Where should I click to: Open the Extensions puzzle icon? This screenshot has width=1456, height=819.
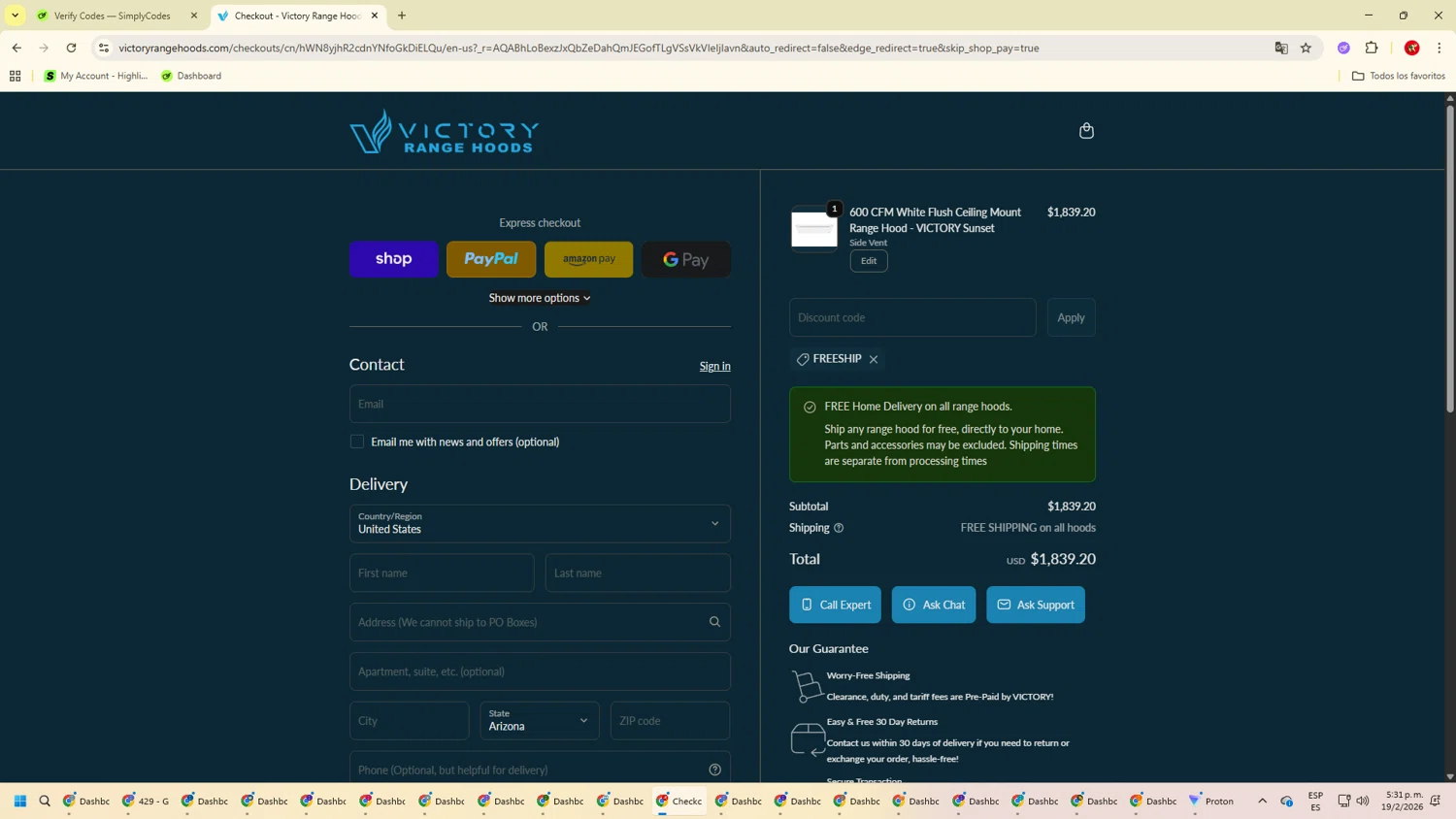[x=1372, y=48]
